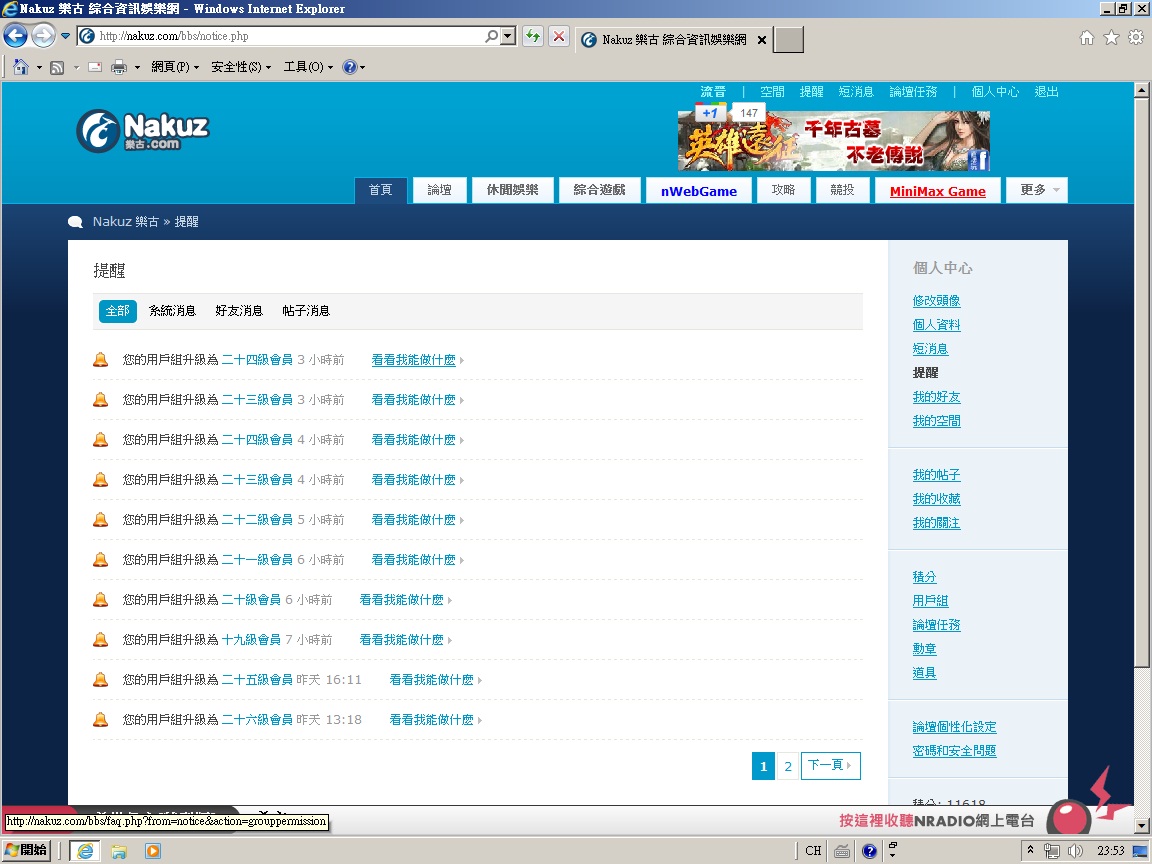Click the Stop loading X icon
The height and width of the screenshot is (864, 1152).
point(559,37)
